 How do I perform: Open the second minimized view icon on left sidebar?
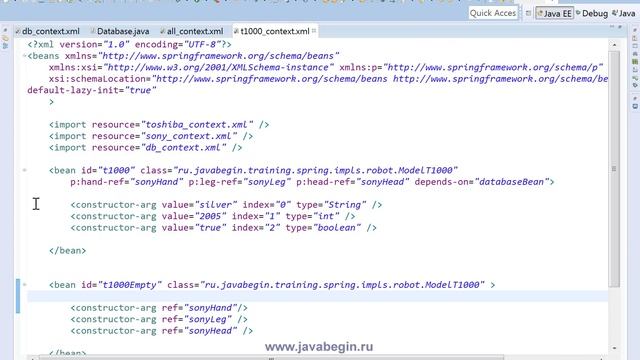click(5, 38)
